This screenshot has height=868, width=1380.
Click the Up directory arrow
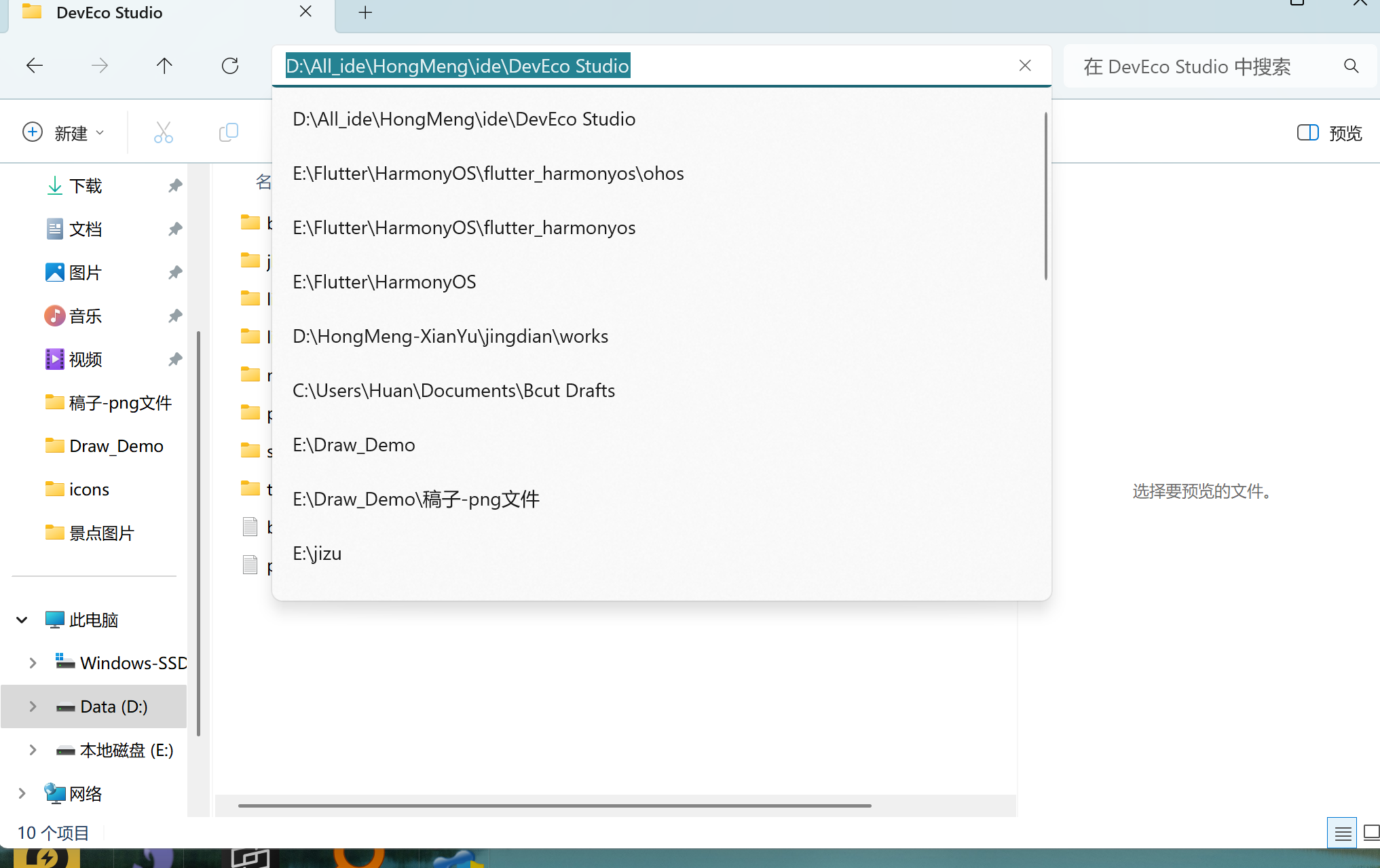pos(164,66)
